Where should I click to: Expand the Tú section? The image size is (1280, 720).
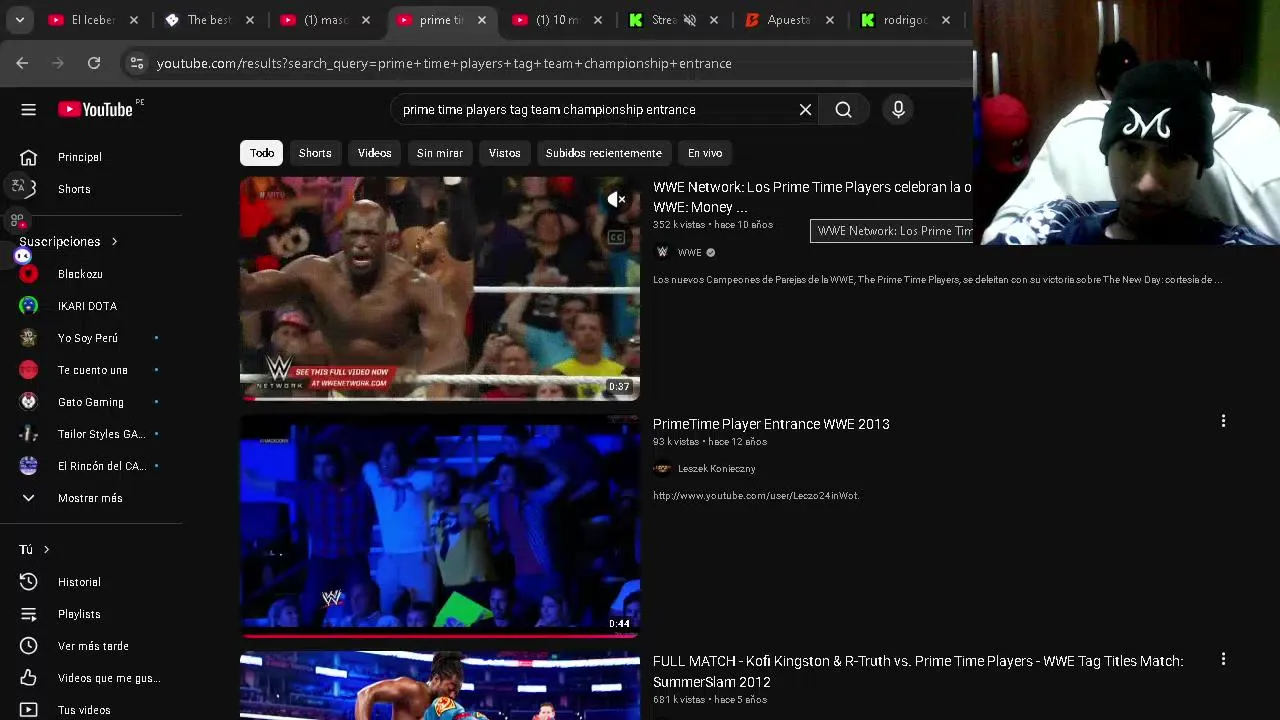coord(34,550)
